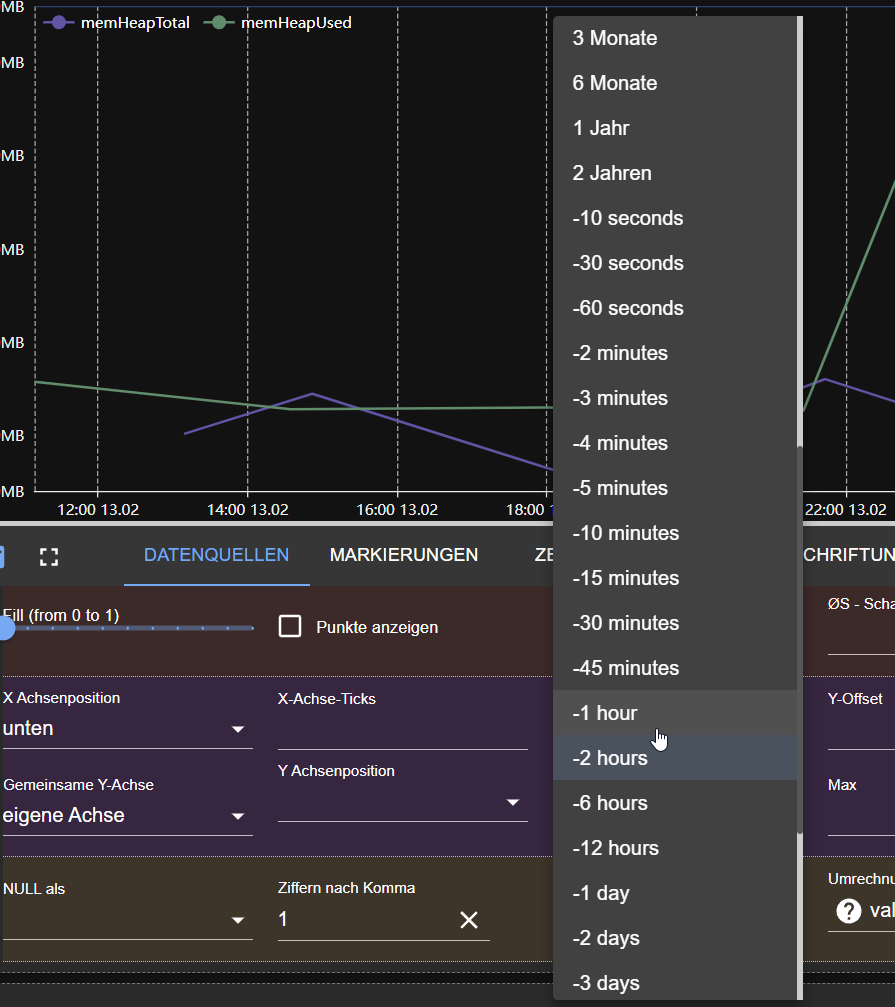Open the chart in fullscreen mode
This screenshot has height=1007, width=895.
tap(48, 557)
